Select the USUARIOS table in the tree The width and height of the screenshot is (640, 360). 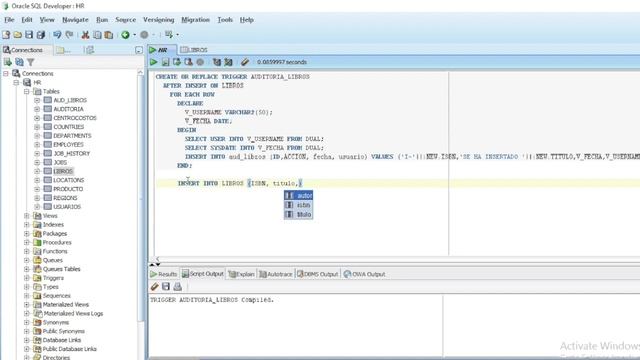click(x=67, y=207)
